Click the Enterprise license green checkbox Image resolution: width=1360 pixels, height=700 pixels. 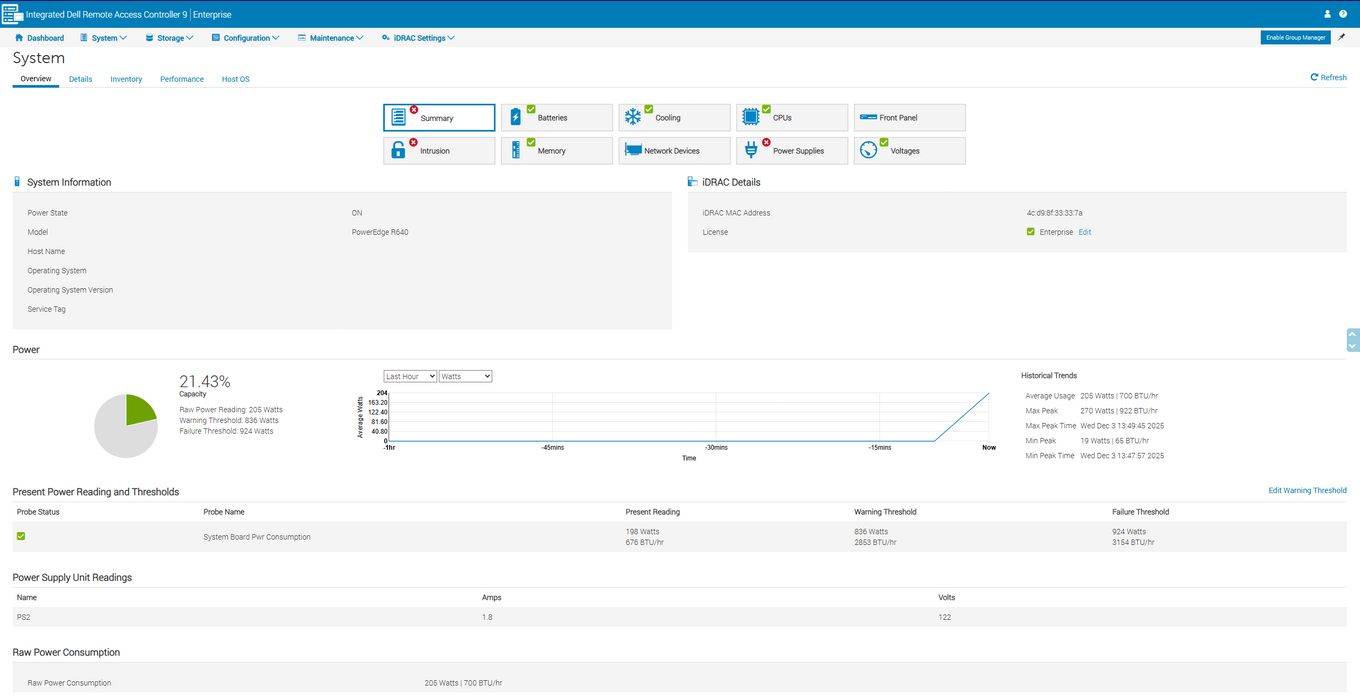point(1031,232)
